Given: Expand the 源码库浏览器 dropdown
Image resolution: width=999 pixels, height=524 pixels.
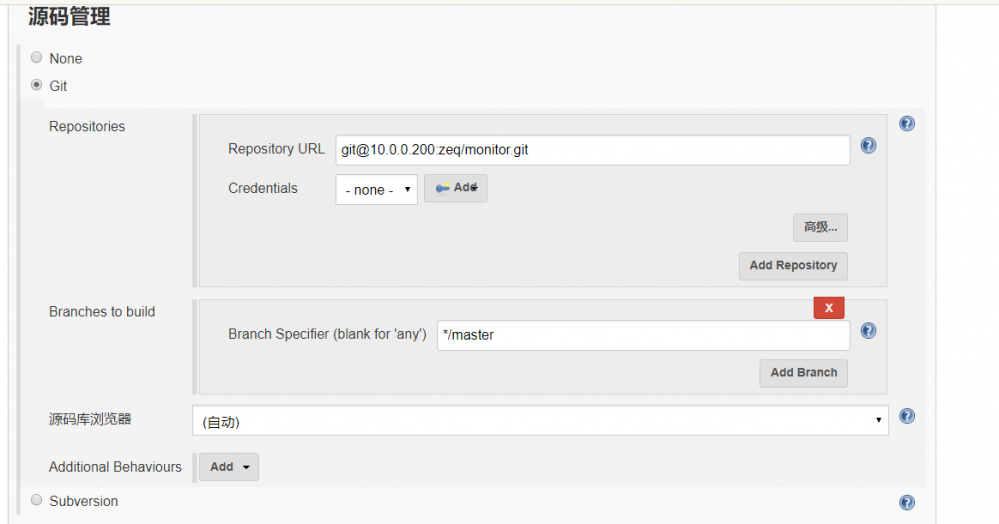Looking at the screenshot, I should [540, 421].
